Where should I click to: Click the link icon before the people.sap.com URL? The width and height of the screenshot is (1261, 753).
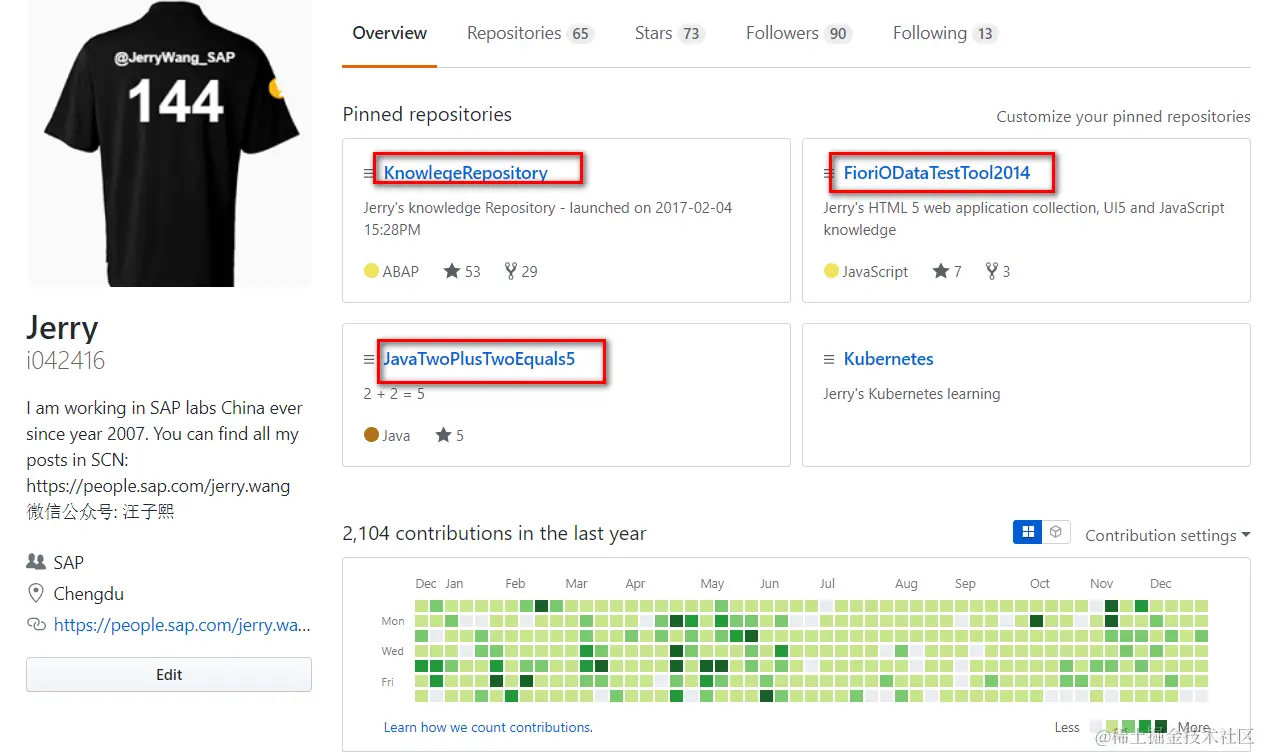(34, 624)
